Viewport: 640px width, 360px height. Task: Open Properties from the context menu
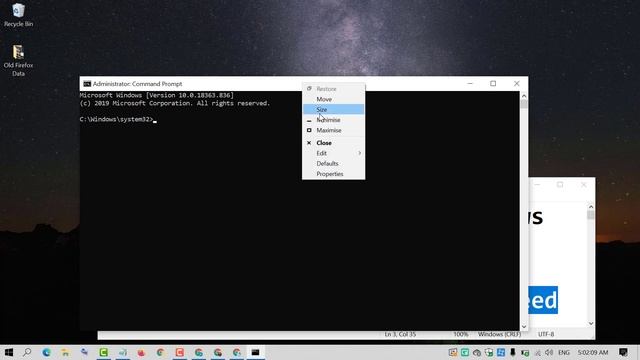pyautogui.click(x=333, y=174)
